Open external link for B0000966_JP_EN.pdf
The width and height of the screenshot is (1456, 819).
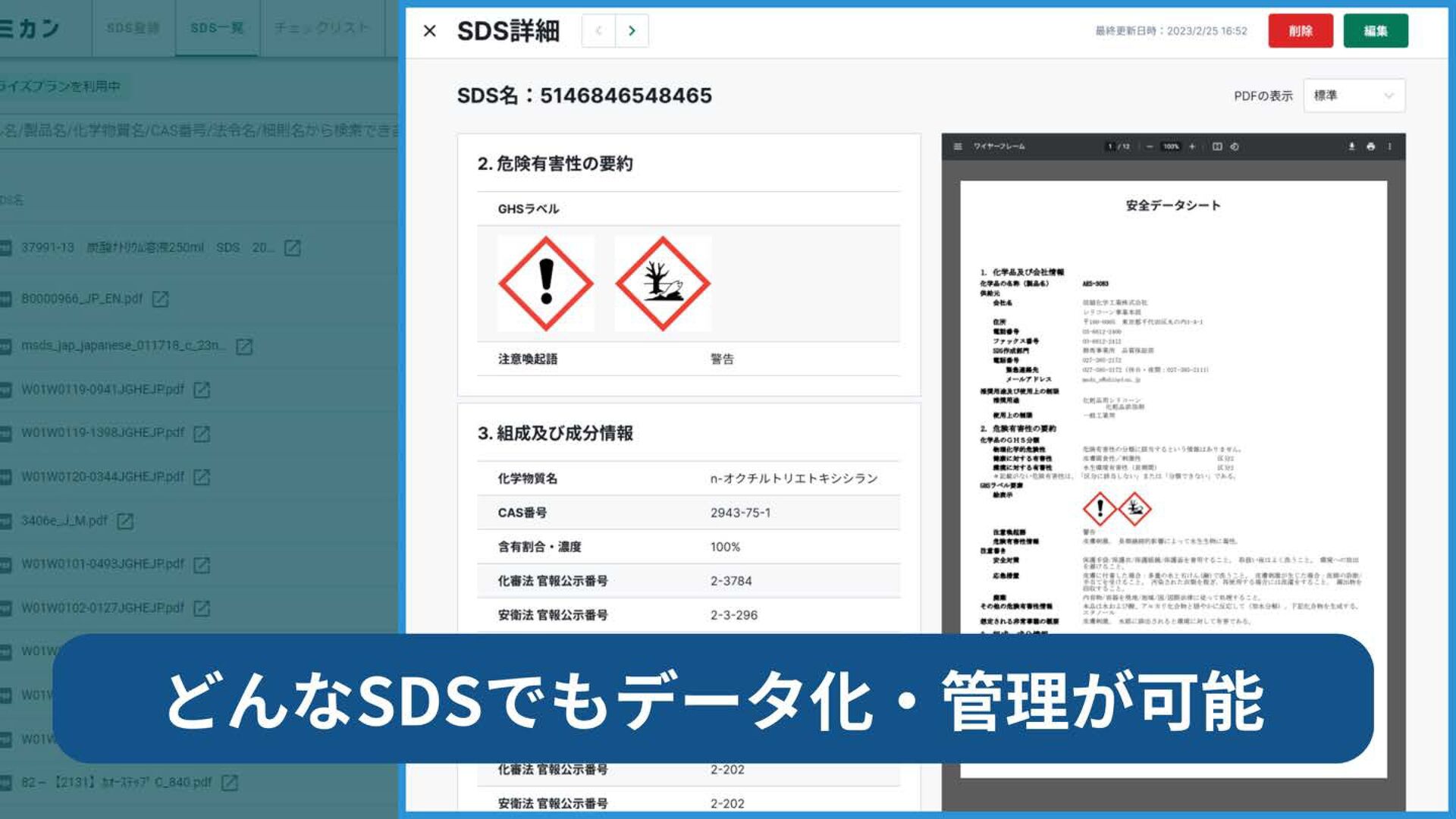(x=160, y=299)
